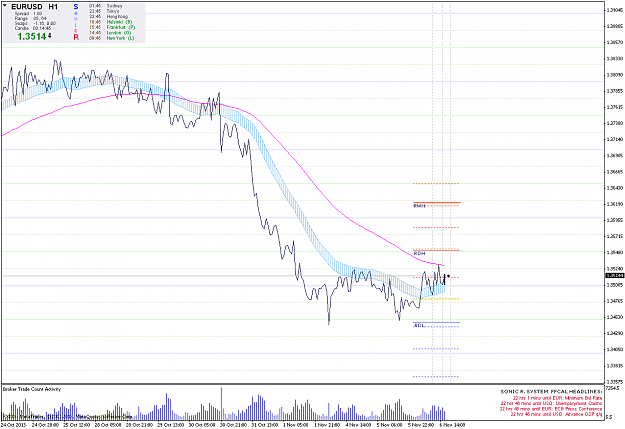Click the EUR ECB Press Conference headline
Screen dimensions: 625x429
click(551, 409)
